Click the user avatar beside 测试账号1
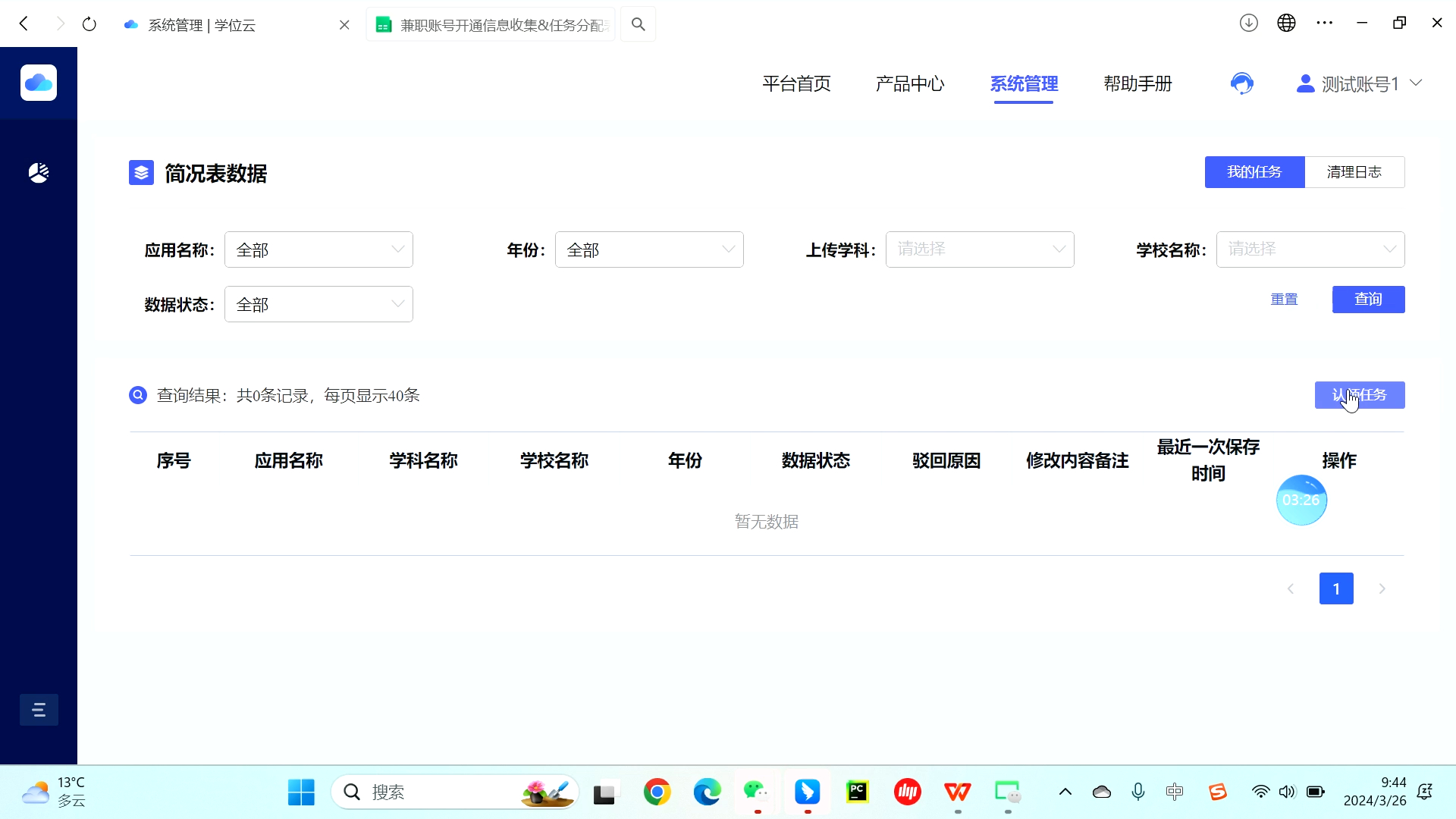The image size is (1456, 819). (1305, 83)
